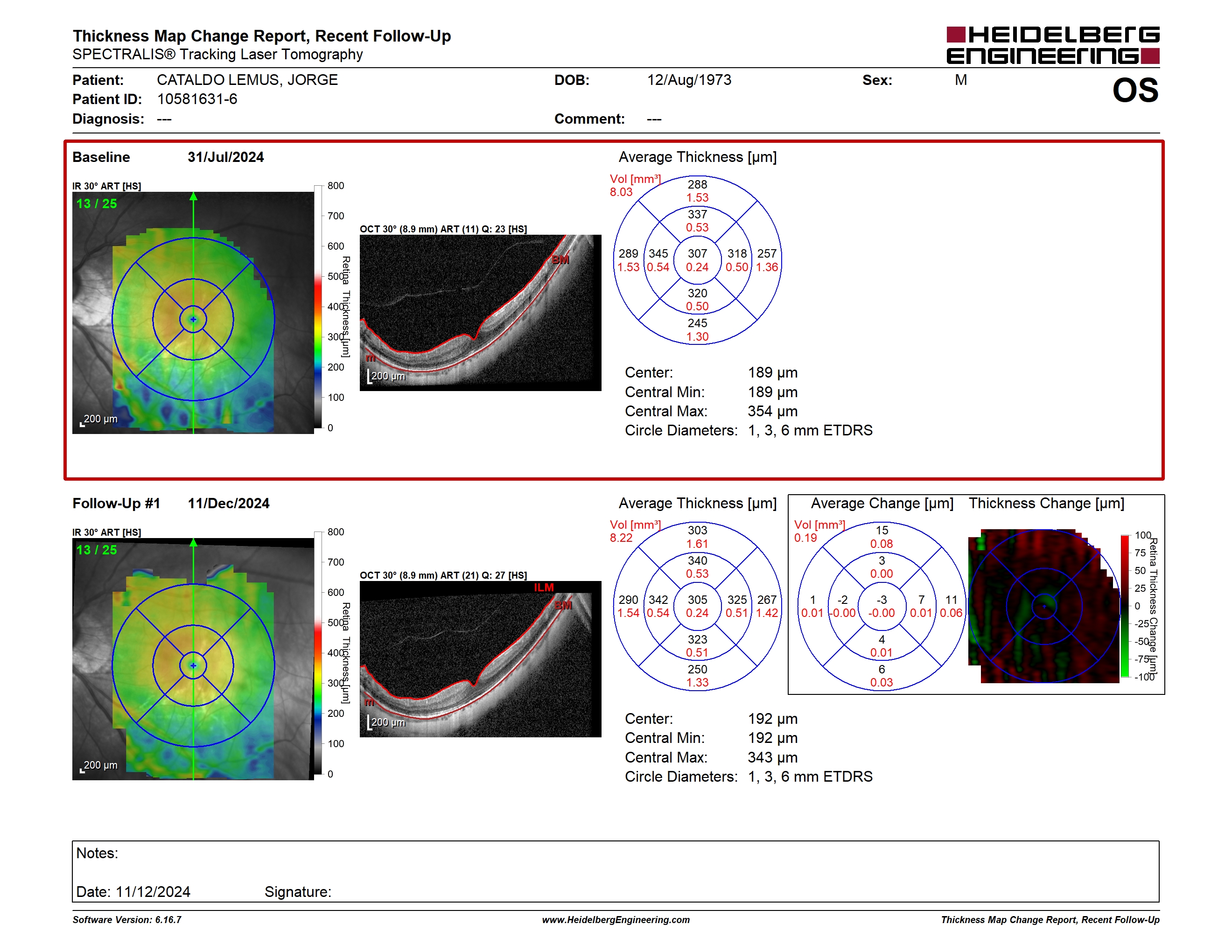This screenshot has width=1232, height=952.
Task: Select patient name CATALDO LEMUS, JORGE
Action: click(247, 80)
